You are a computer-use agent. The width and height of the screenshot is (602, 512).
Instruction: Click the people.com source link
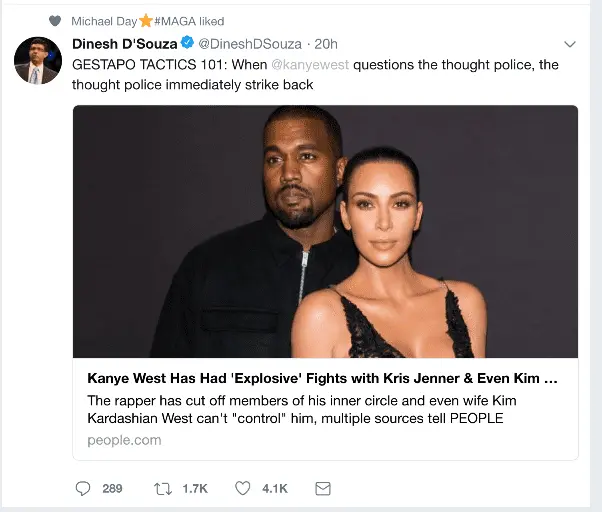124,440
